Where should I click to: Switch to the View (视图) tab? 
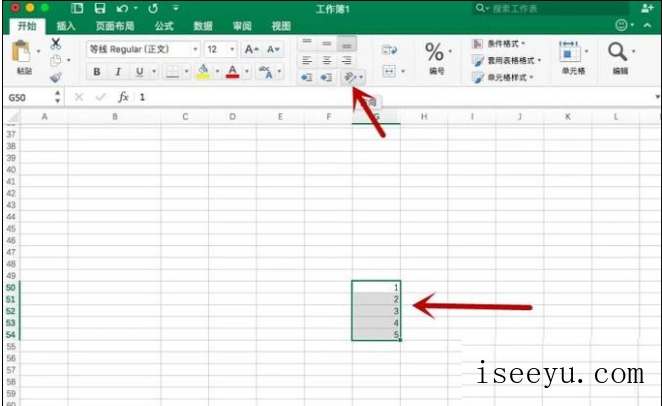pyautogui.click(x=281, y=26)
